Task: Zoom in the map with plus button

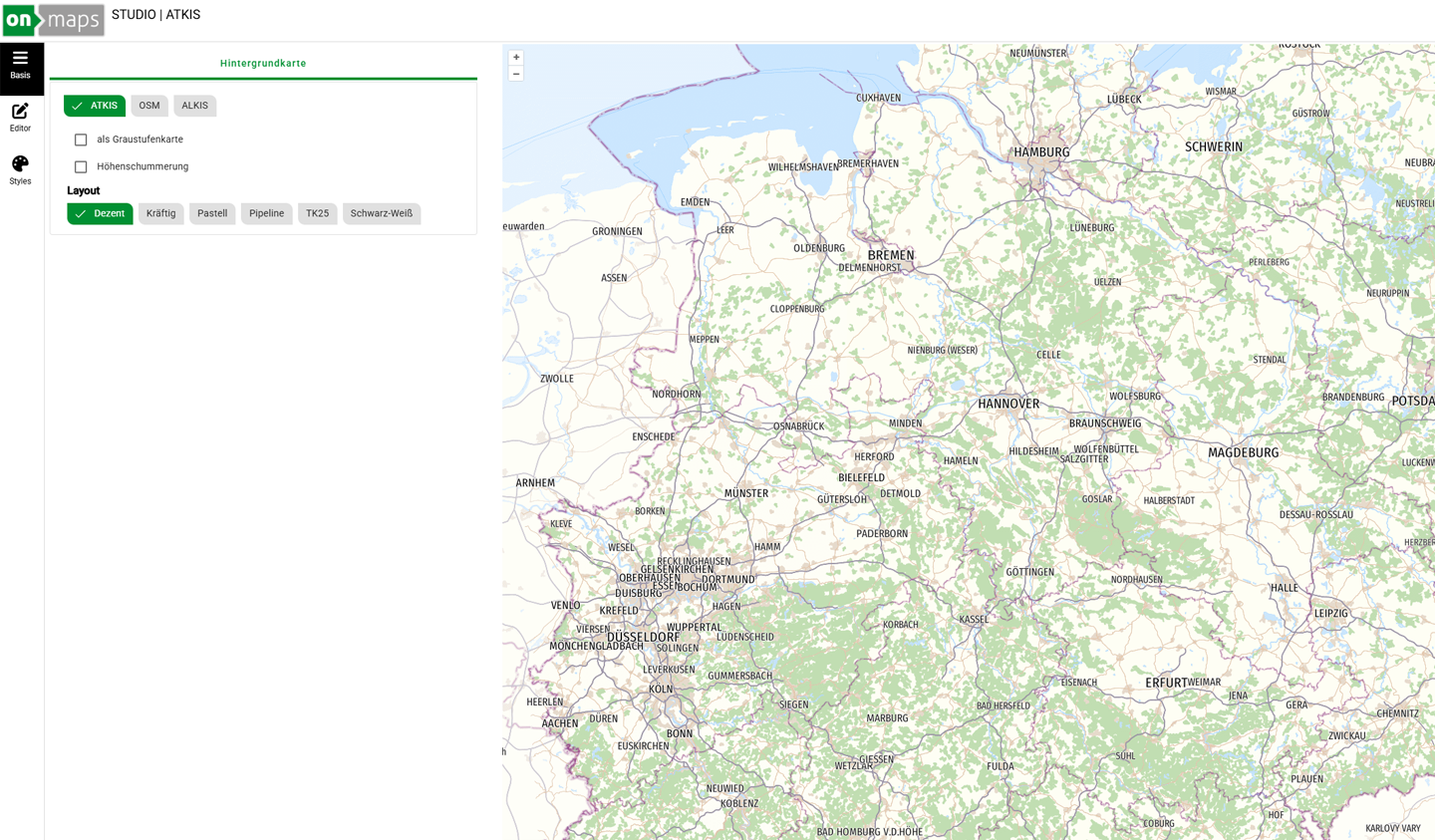Action: (x=516, y=58)
